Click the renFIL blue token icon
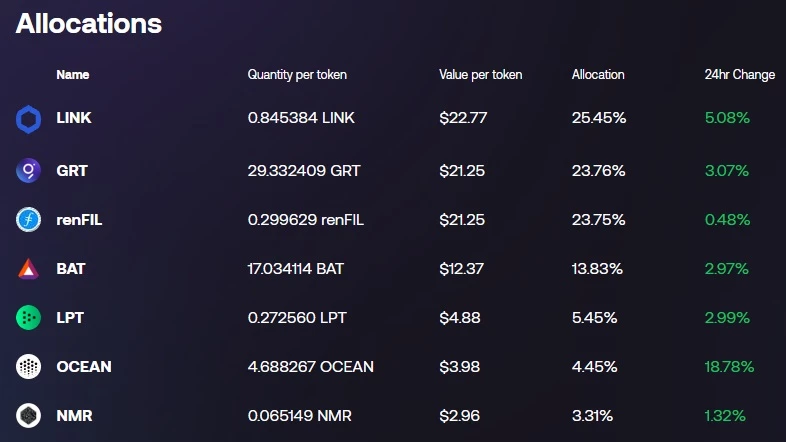This screenshot has height=442, width=786. pos(28,219)
